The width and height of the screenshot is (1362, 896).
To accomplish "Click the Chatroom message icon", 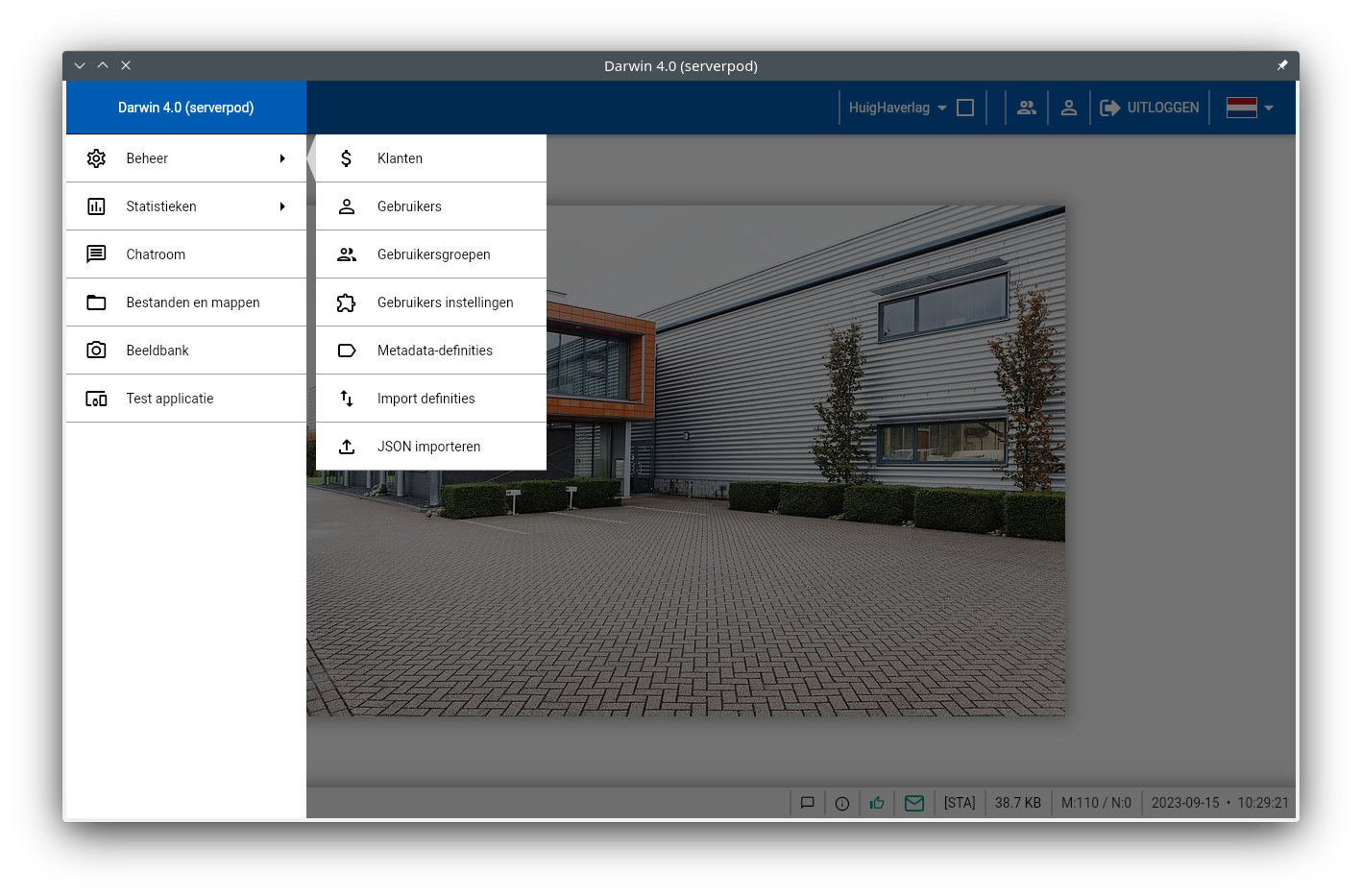I will click(x=96, y=254).
